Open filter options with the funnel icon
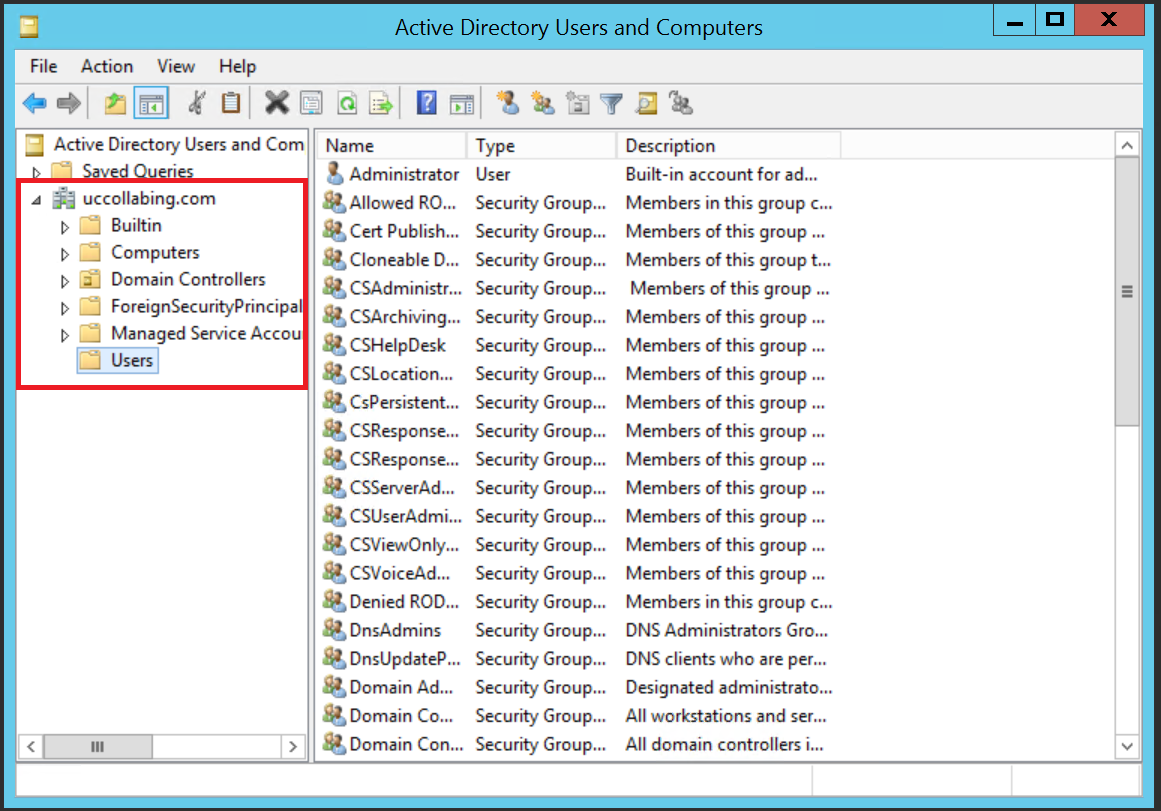 [612, 103]
